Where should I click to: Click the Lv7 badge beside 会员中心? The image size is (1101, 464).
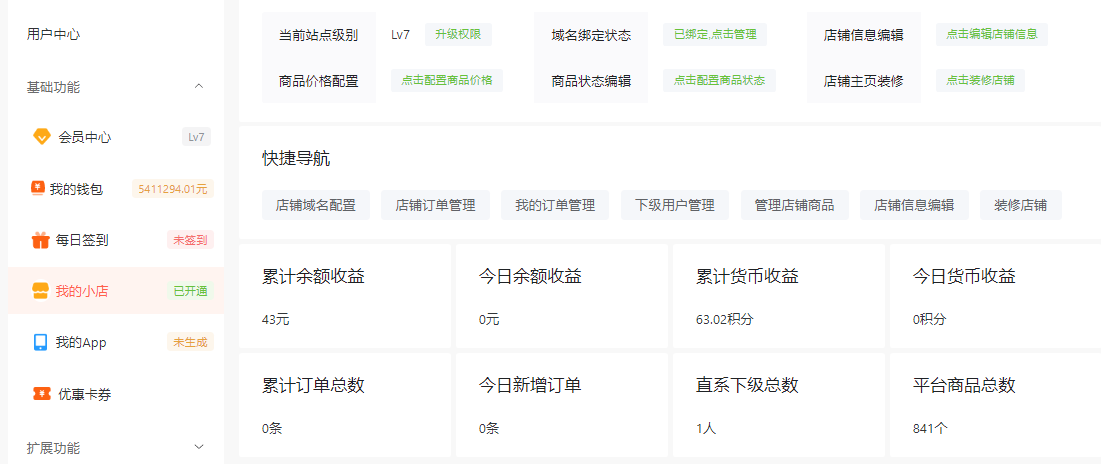[x=197, y=137]
